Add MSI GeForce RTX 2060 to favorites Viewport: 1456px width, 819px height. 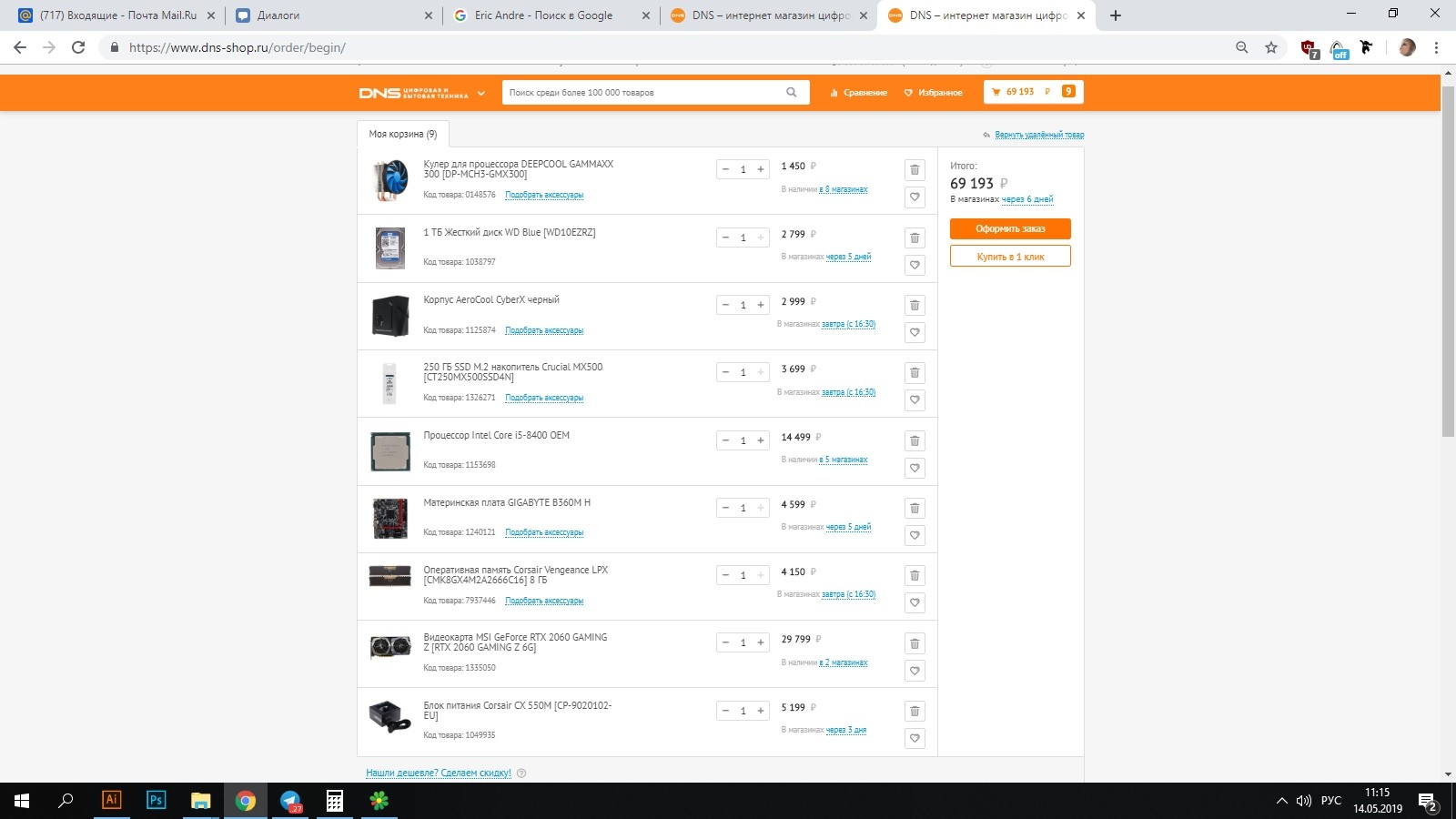[x=915, y=671]
